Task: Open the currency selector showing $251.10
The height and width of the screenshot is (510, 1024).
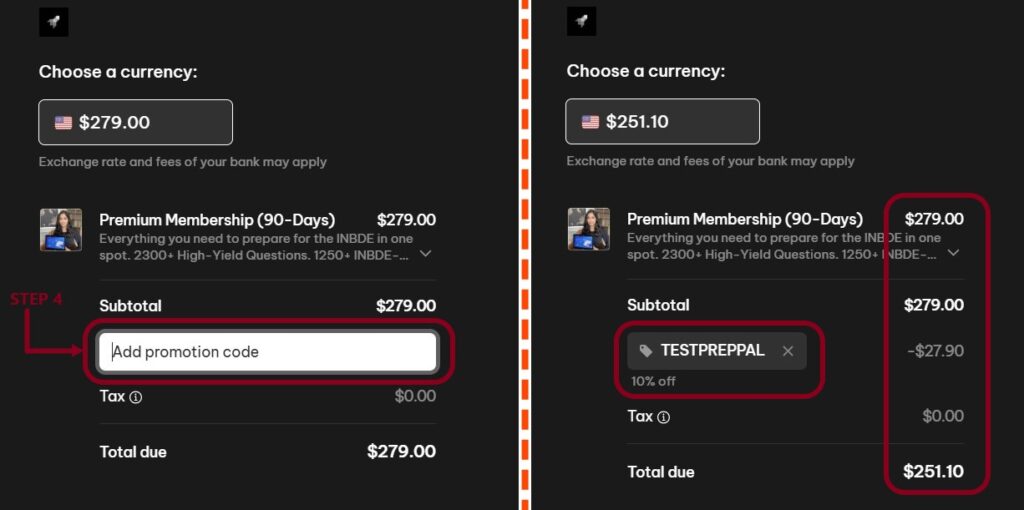Action: 662,122
